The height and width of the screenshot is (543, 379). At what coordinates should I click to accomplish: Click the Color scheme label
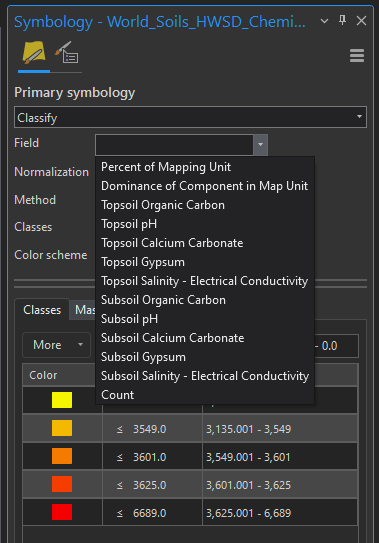pos(51,255)
